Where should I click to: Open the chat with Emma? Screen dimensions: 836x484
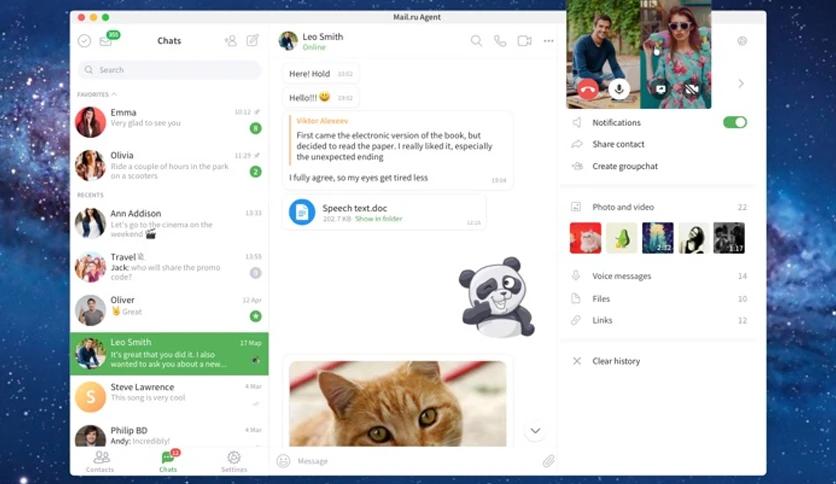[169, 122]
